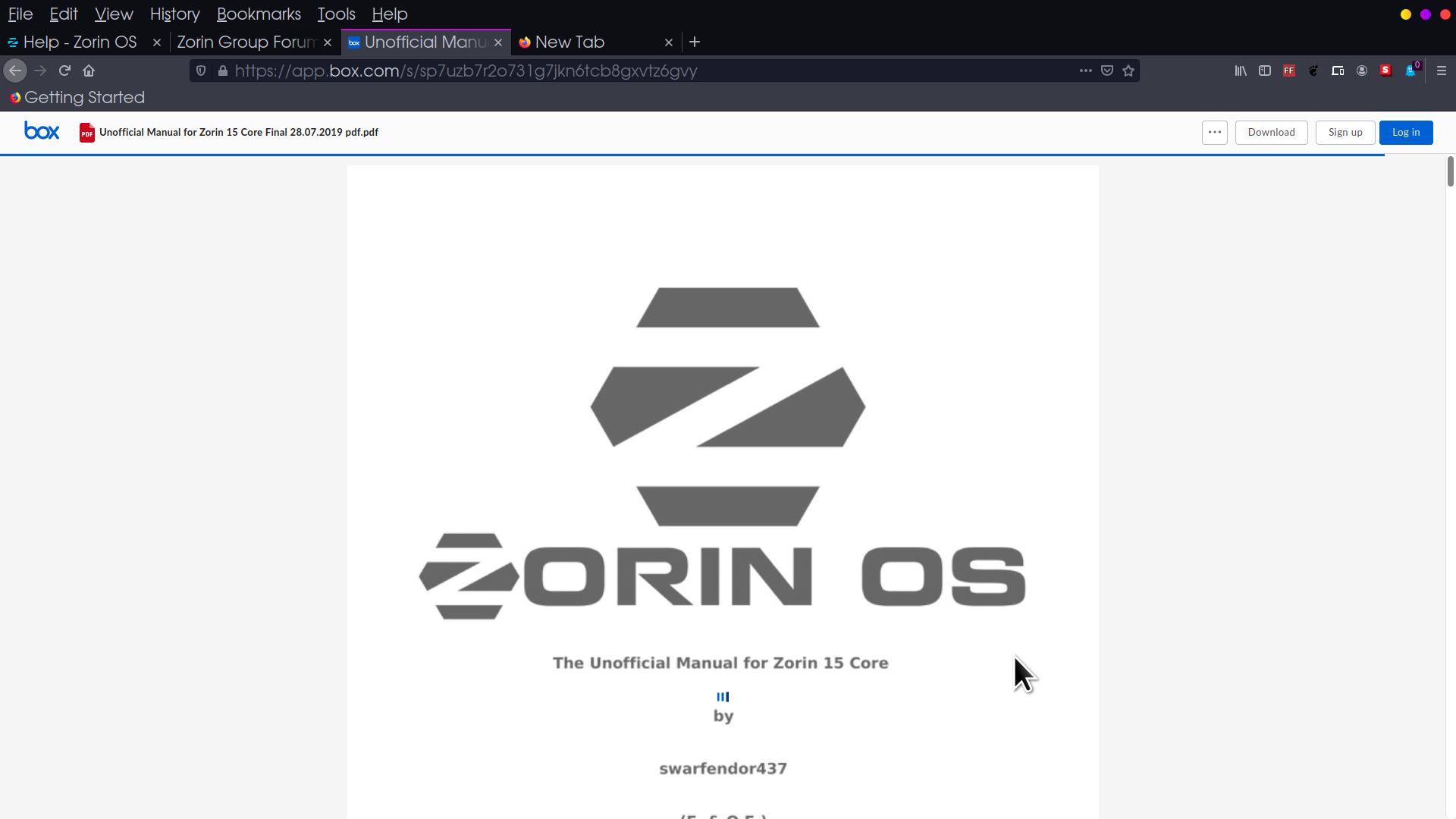1456x819 pixels.
Task: Close the Zorin Group Forum tab
Action: tap(328, 42)
